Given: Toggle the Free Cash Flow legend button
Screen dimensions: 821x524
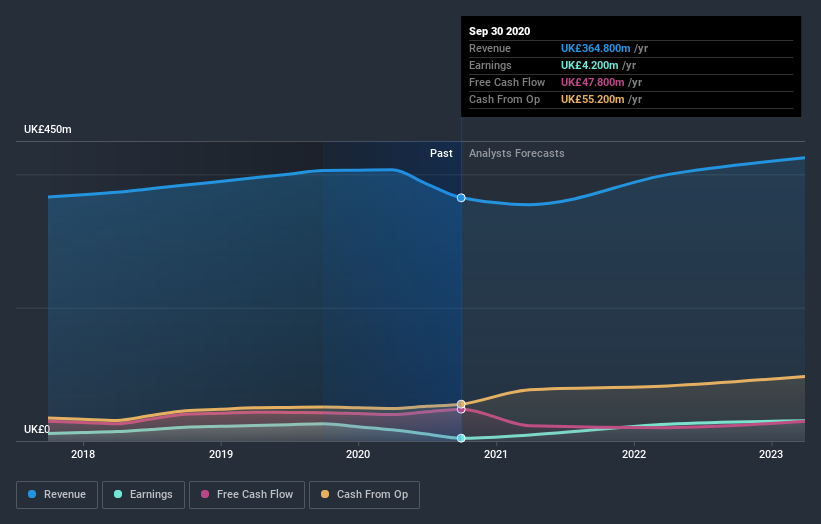Looking at the screenshot, I should click(x=247, y=495).
